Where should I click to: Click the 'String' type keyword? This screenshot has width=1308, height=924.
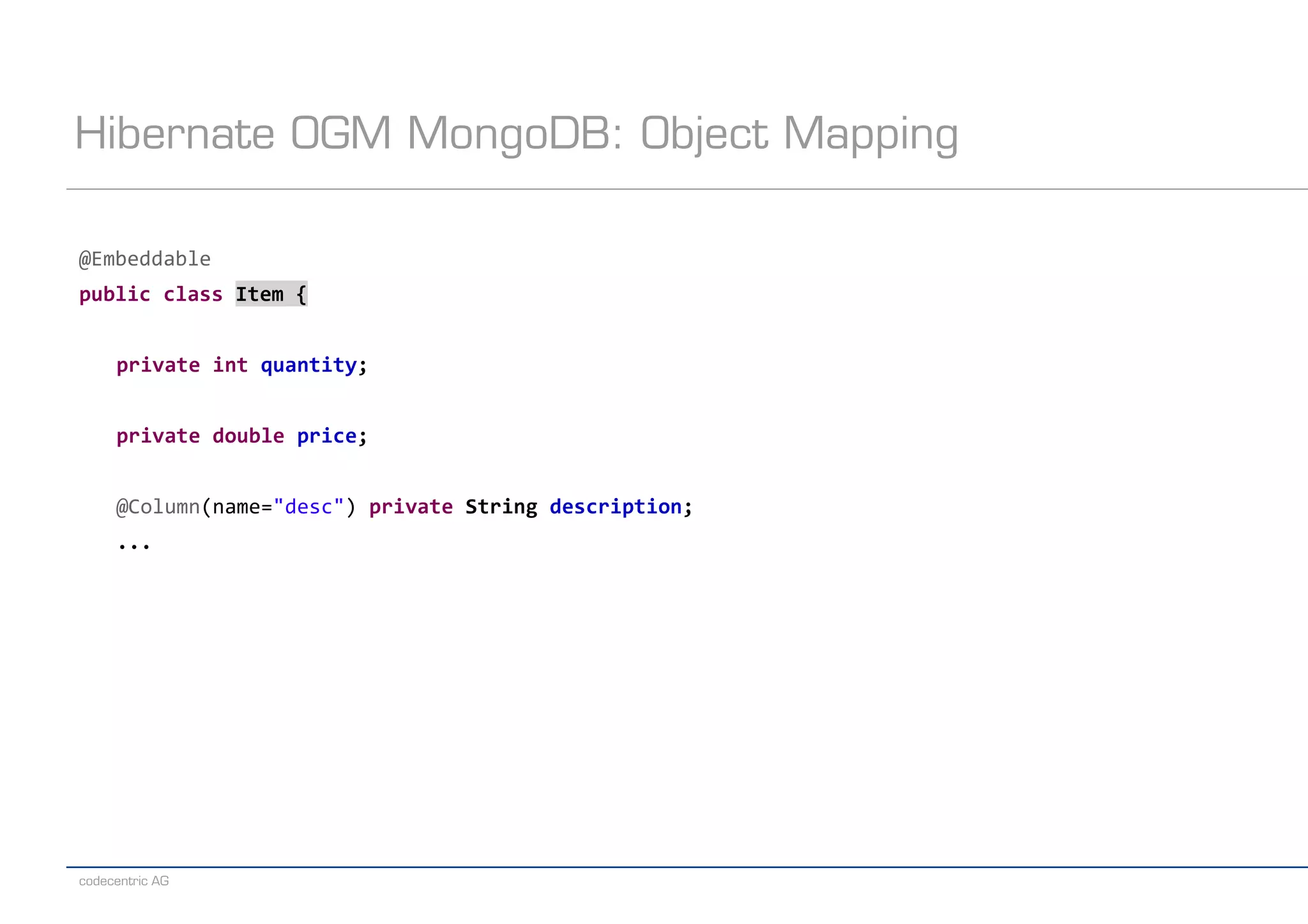(501, 507)
